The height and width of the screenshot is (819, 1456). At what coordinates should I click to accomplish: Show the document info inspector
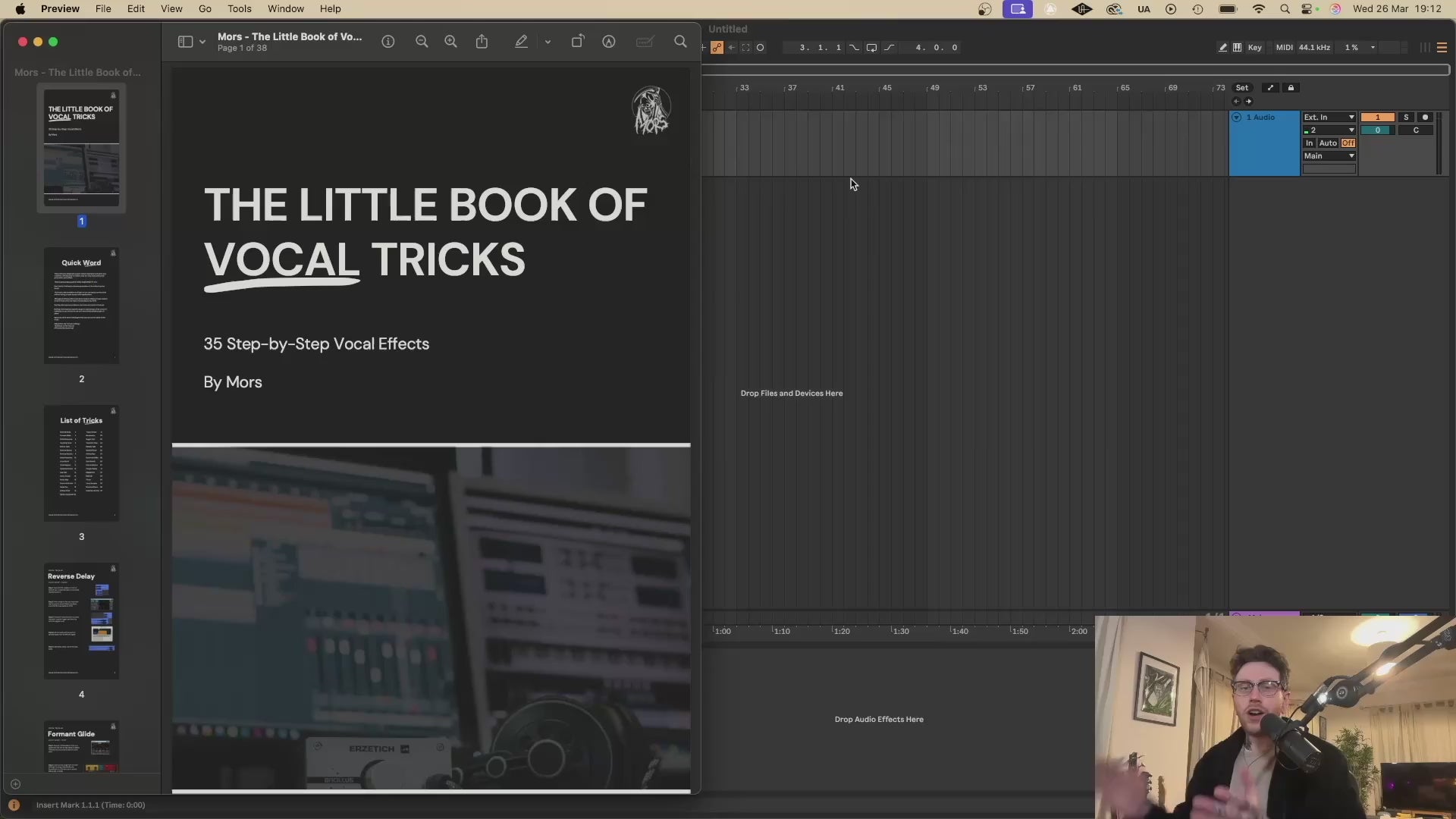pyautogui.click(x=388, y=42)
